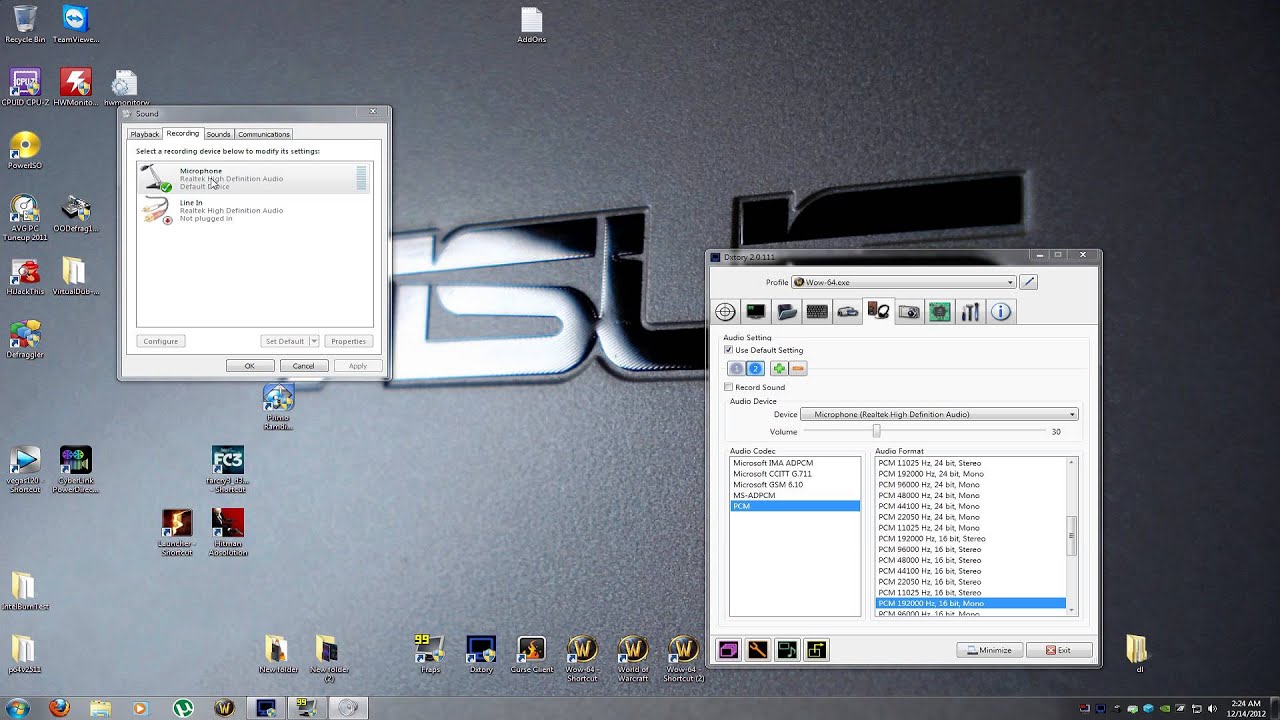
Task: Open World of Warcraft desktop shortcut
Action: click(x=633, y=659)
